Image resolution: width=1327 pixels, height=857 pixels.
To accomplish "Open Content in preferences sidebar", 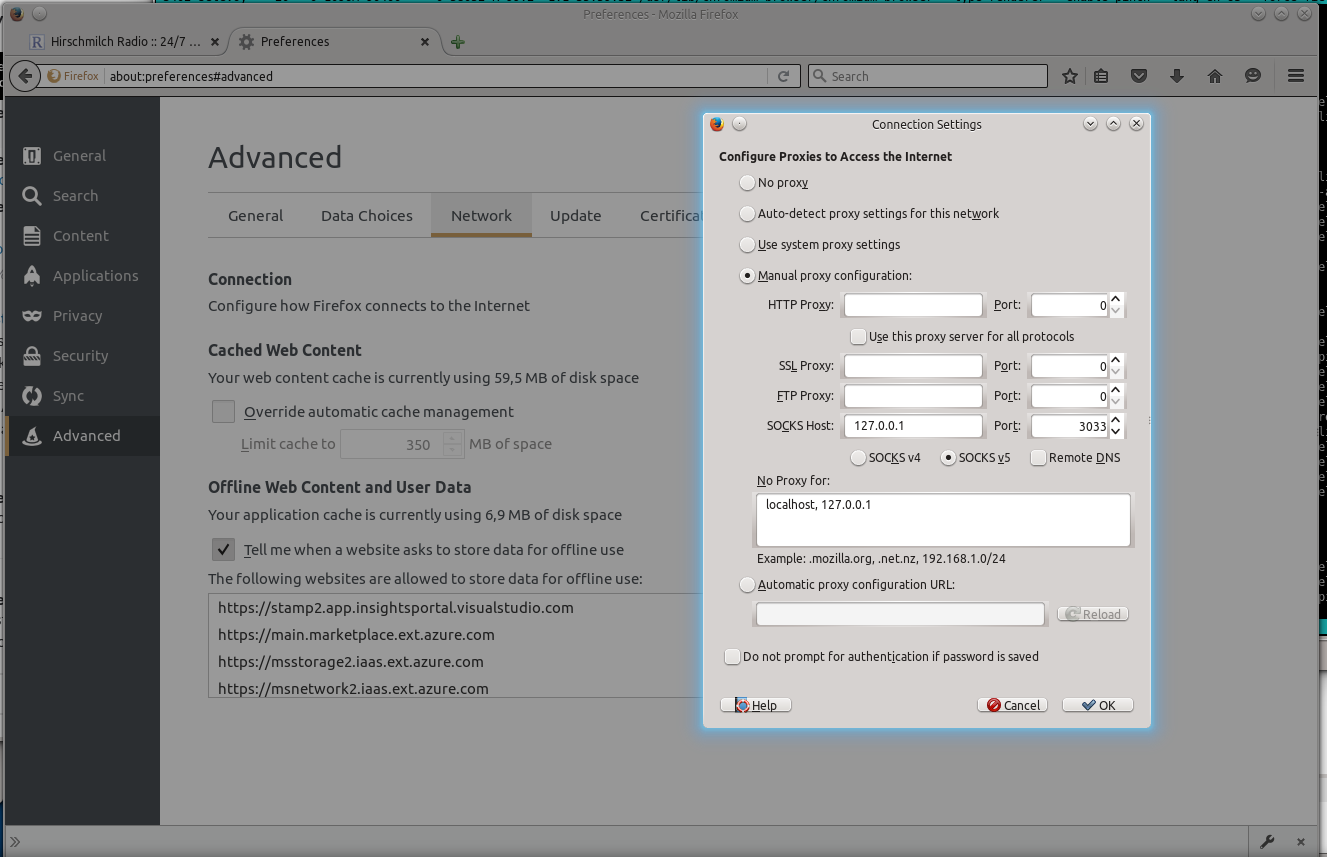I will [x=82, y=236].
